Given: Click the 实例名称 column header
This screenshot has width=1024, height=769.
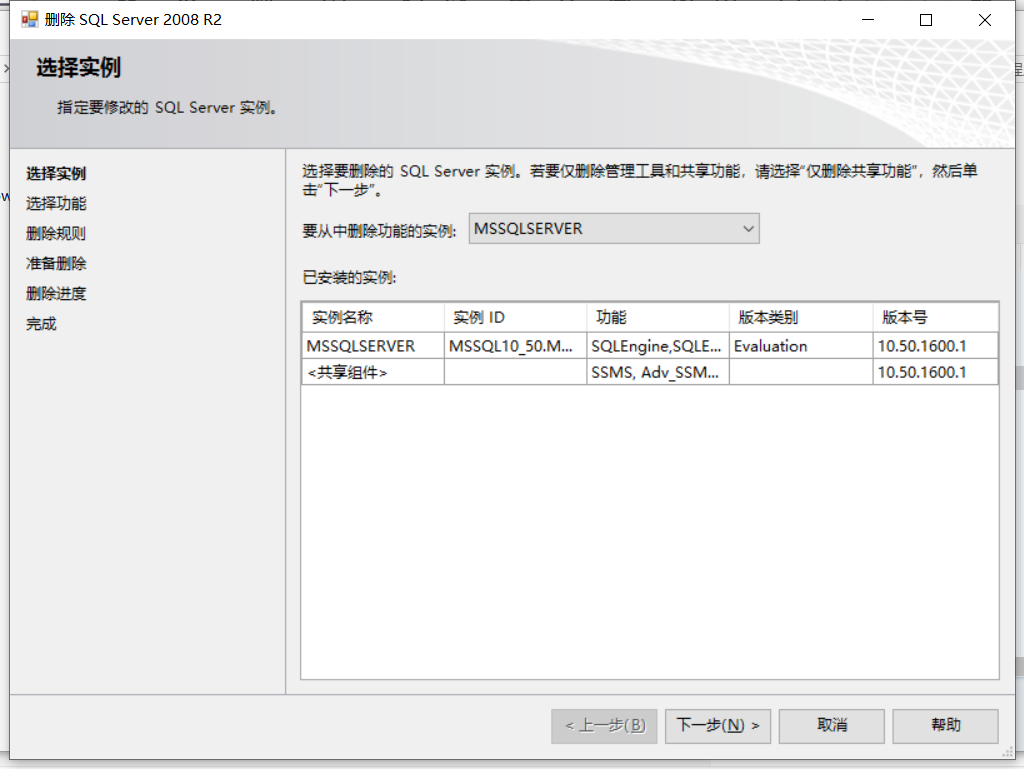Looking at the screenshot, I should point(373,317).
